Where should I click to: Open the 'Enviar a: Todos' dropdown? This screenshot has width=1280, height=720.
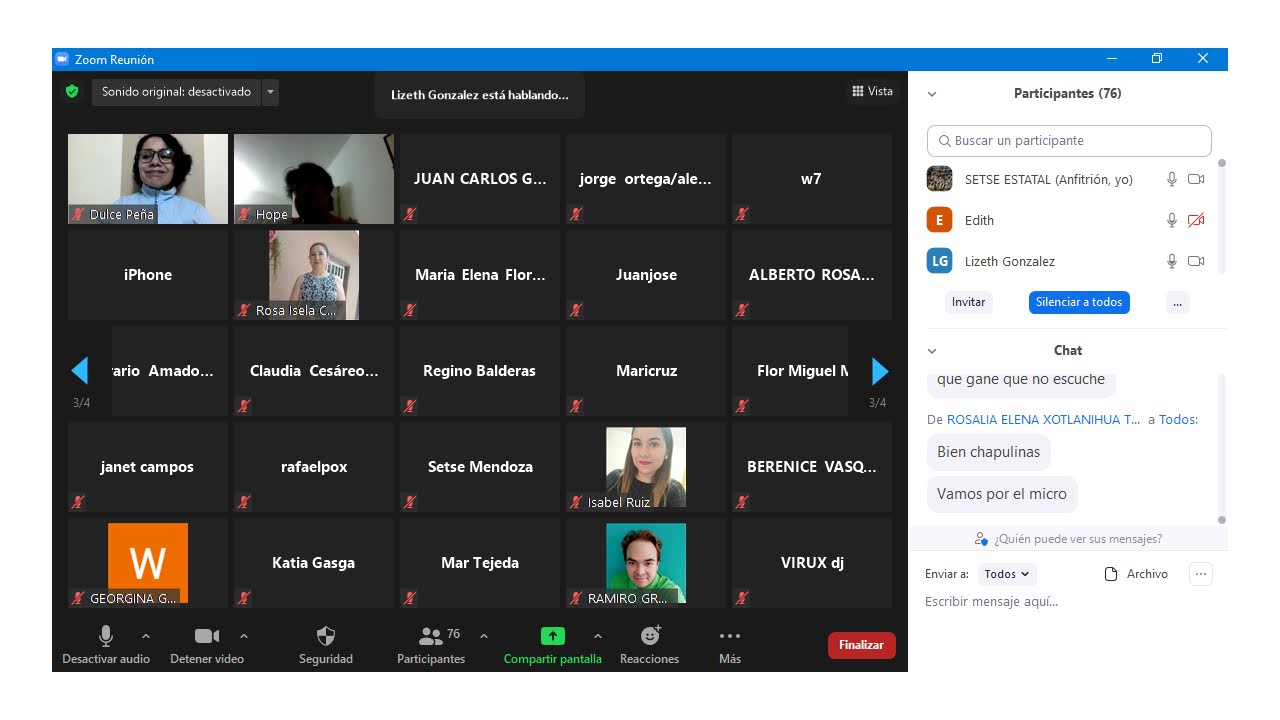1007,574
